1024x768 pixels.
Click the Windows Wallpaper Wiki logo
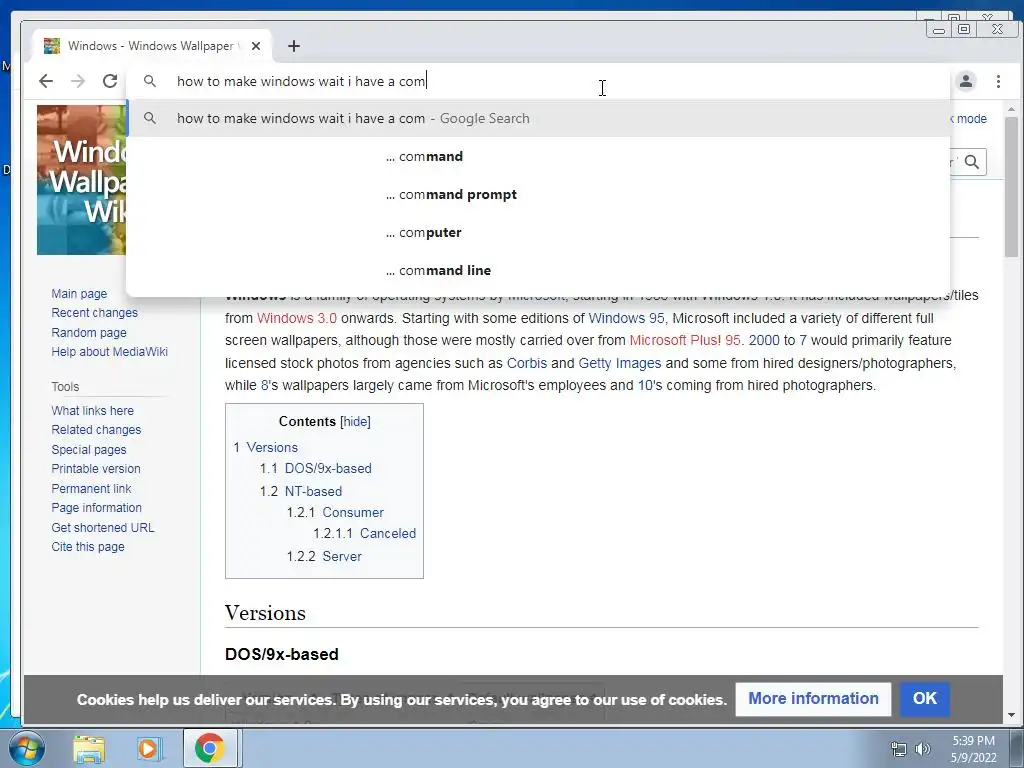[x=82, y=180]
